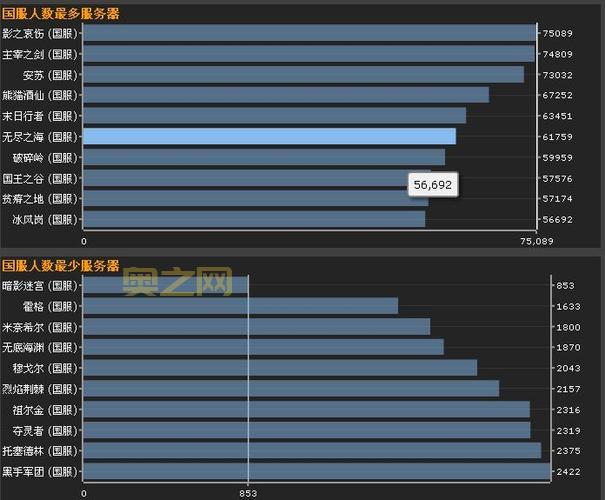Select the 穆戈尔 server label
Viewport: 605px width, 500px height.
(39, 368)
